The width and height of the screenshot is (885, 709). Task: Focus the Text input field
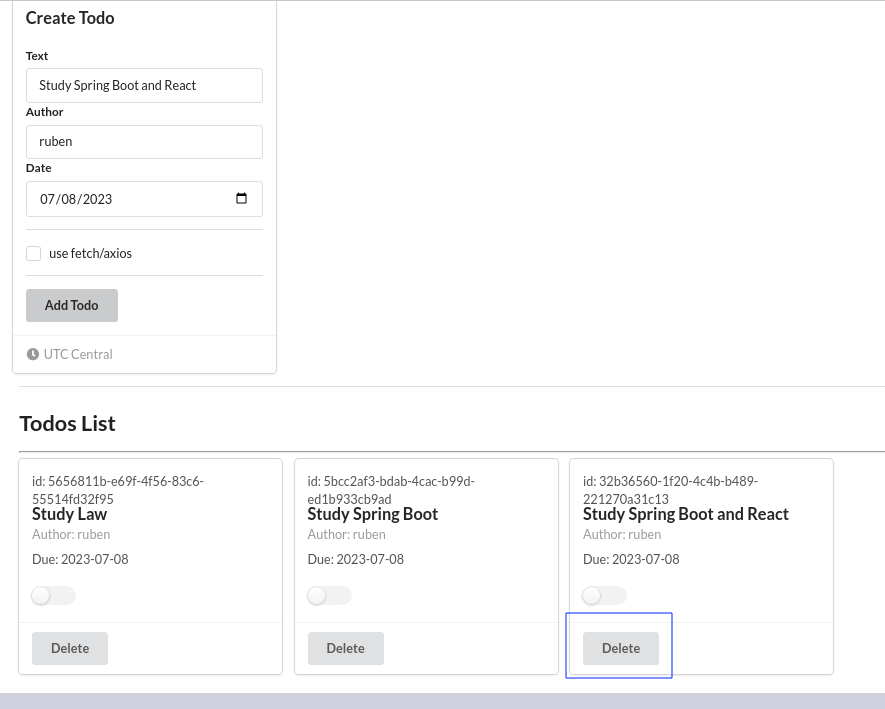pos(144,85)
